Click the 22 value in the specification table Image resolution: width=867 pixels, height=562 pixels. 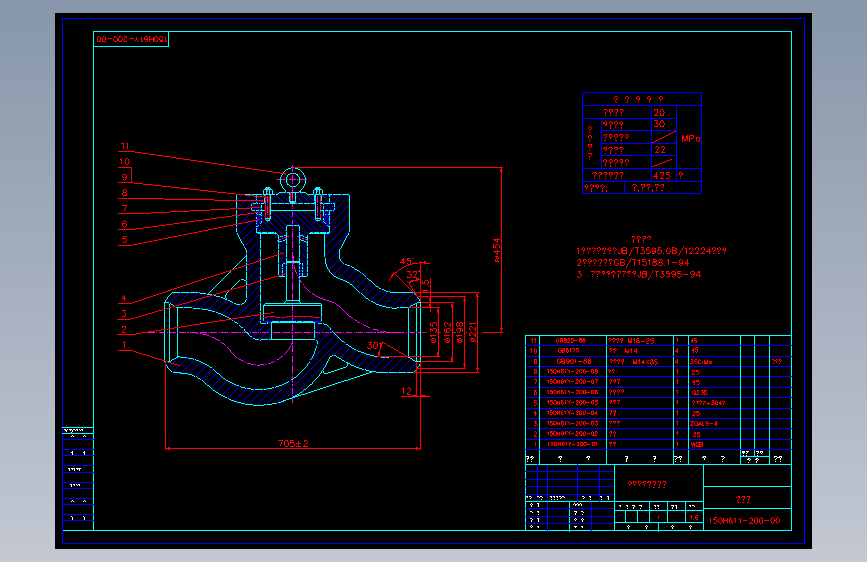click(x=660, y=150)
